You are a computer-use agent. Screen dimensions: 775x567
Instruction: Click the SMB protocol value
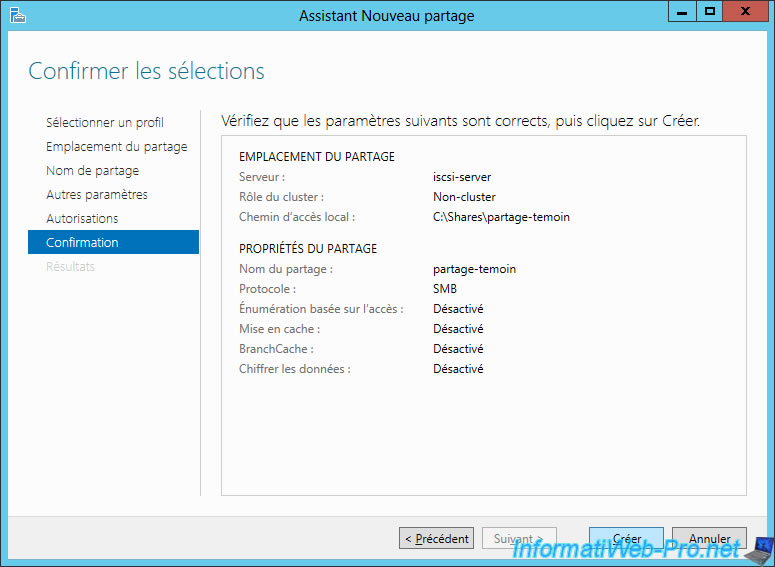click(x=445, y=289)
